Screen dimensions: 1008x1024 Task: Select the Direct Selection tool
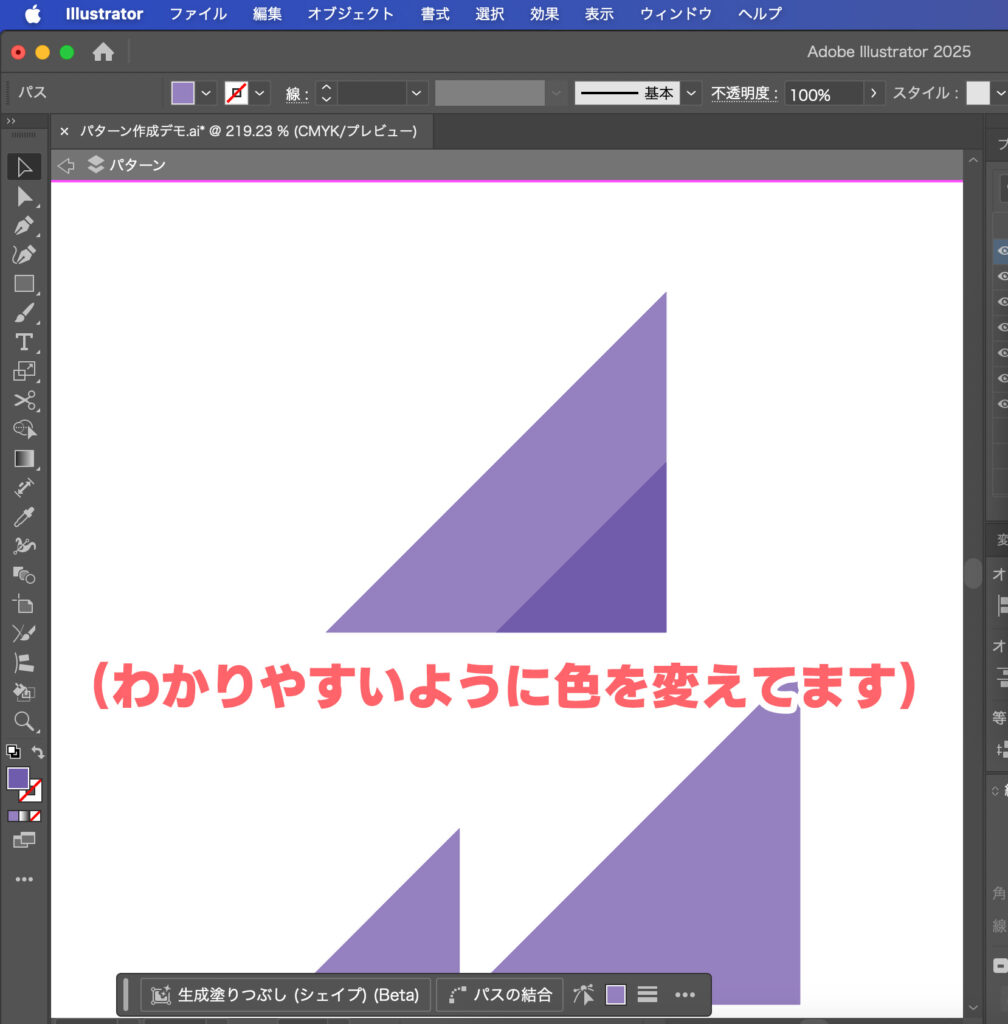tap(24, 196)
